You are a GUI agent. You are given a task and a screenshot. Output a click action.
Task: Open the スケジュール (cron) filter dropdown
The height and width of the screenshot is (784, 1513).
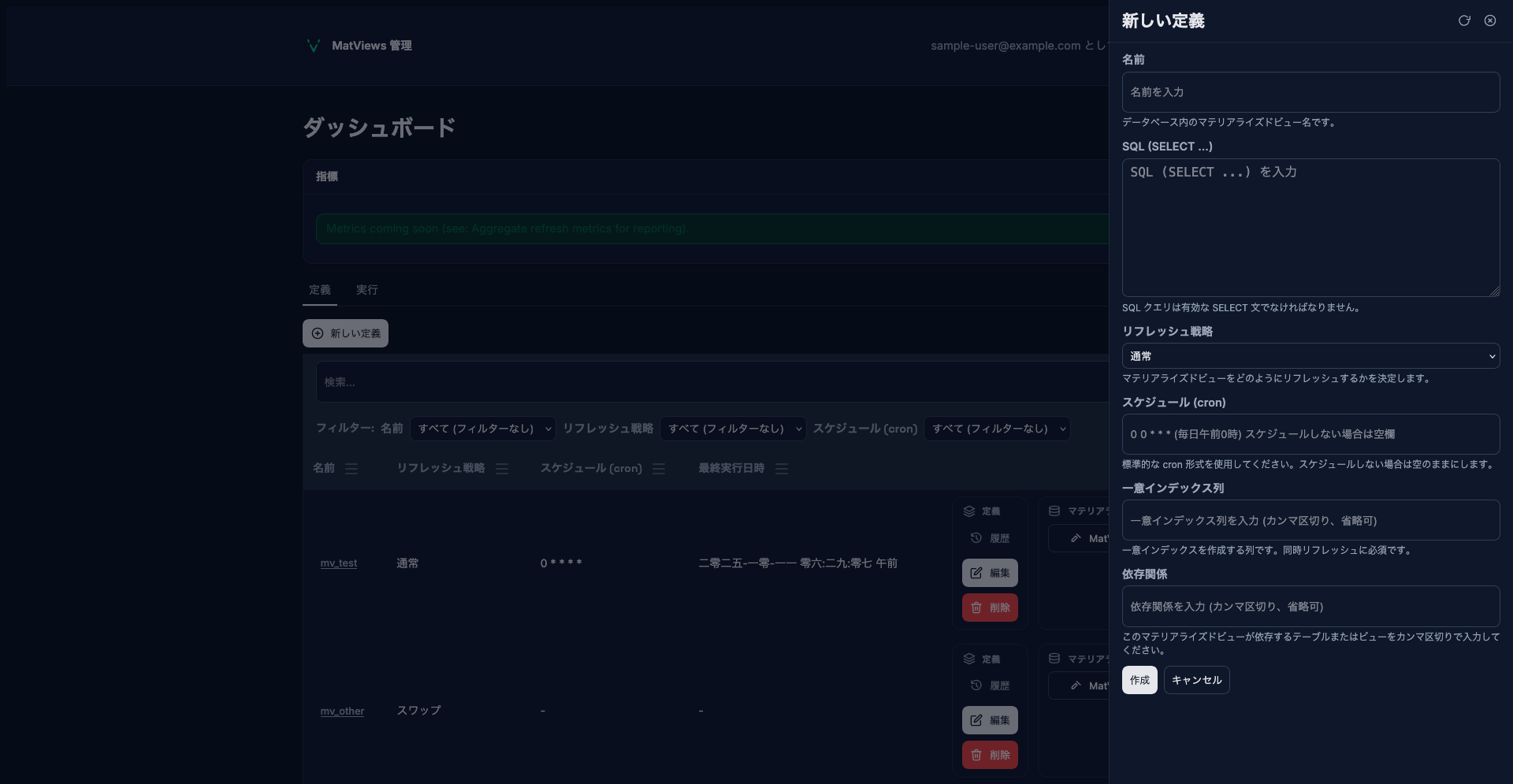coord(997,429)
